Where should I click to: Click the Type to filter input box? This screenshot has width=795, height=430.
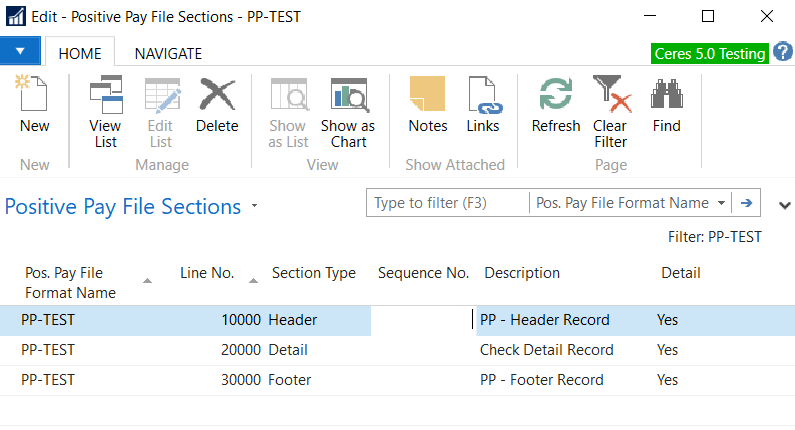pos(447,203)
